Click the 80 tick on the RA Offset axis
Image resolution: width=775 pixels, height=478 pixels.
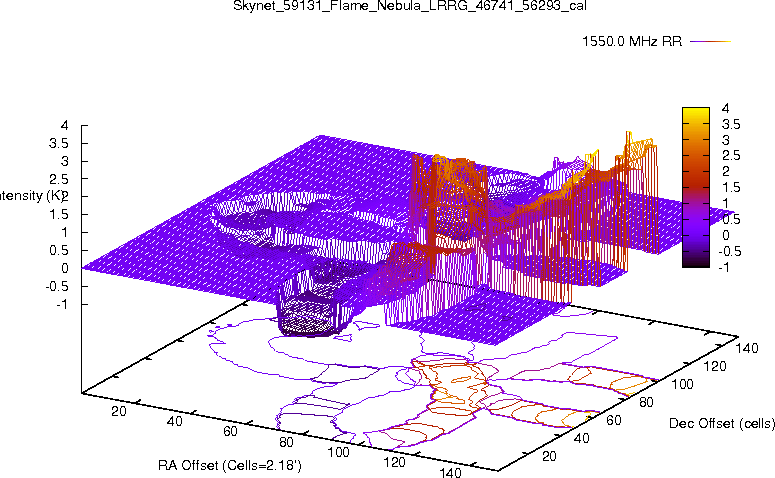286,442
